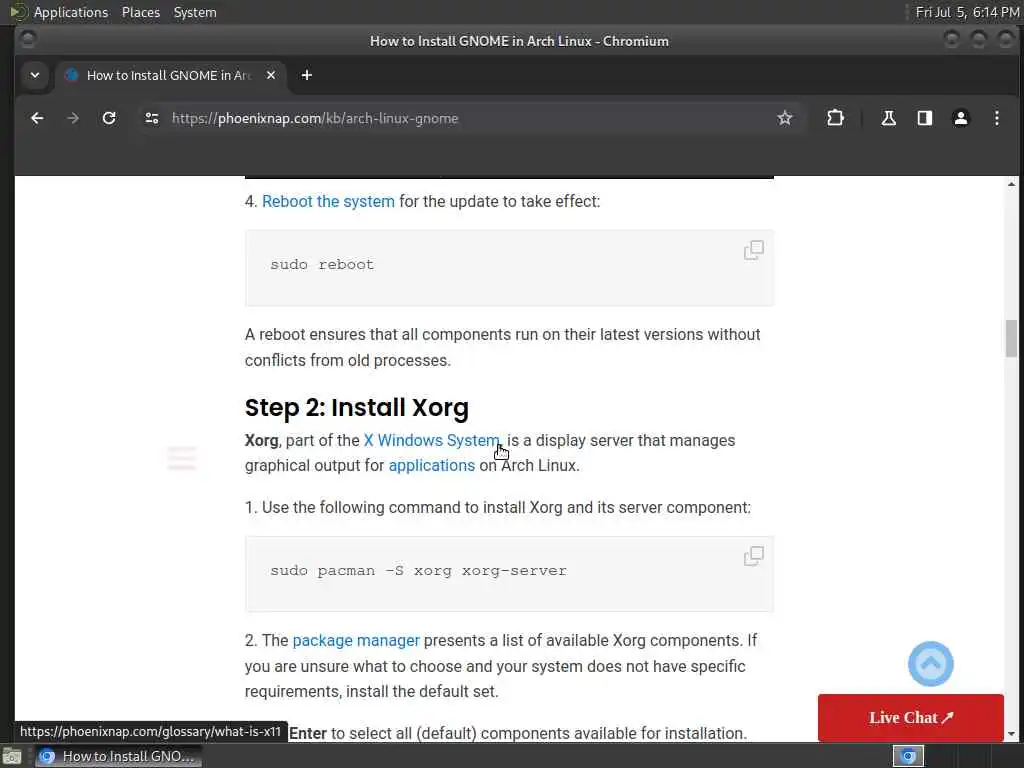The image size is (1024, 768).
Task: Toggle the browser side panel
Action: pyautogui.click(x=924, y=118)
